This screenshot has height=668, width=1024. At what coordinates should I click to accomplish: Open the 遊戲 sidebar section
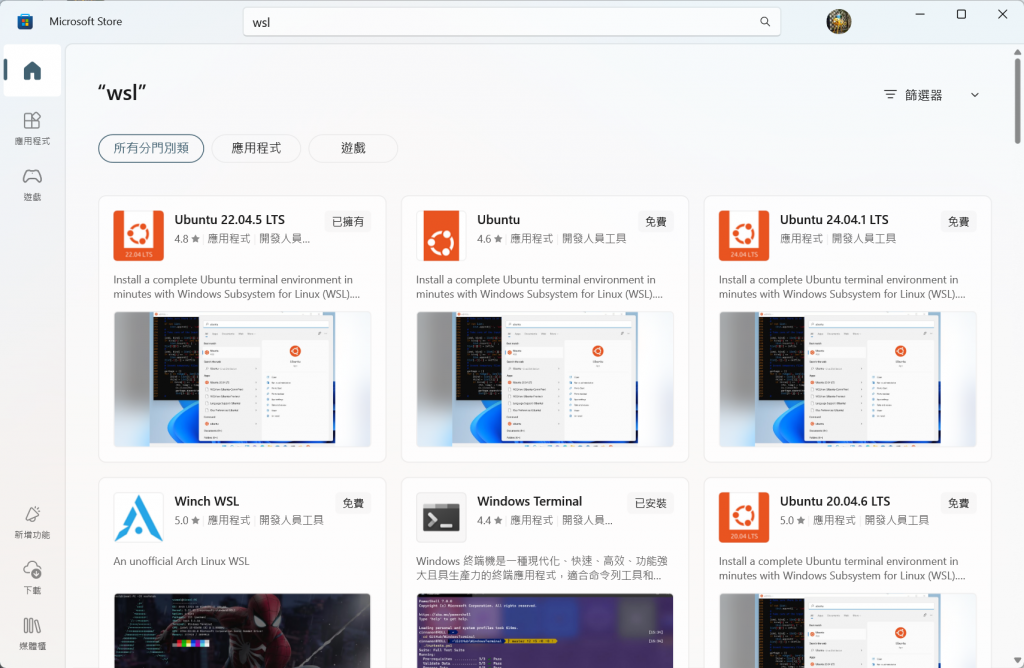tap(32, 184)
